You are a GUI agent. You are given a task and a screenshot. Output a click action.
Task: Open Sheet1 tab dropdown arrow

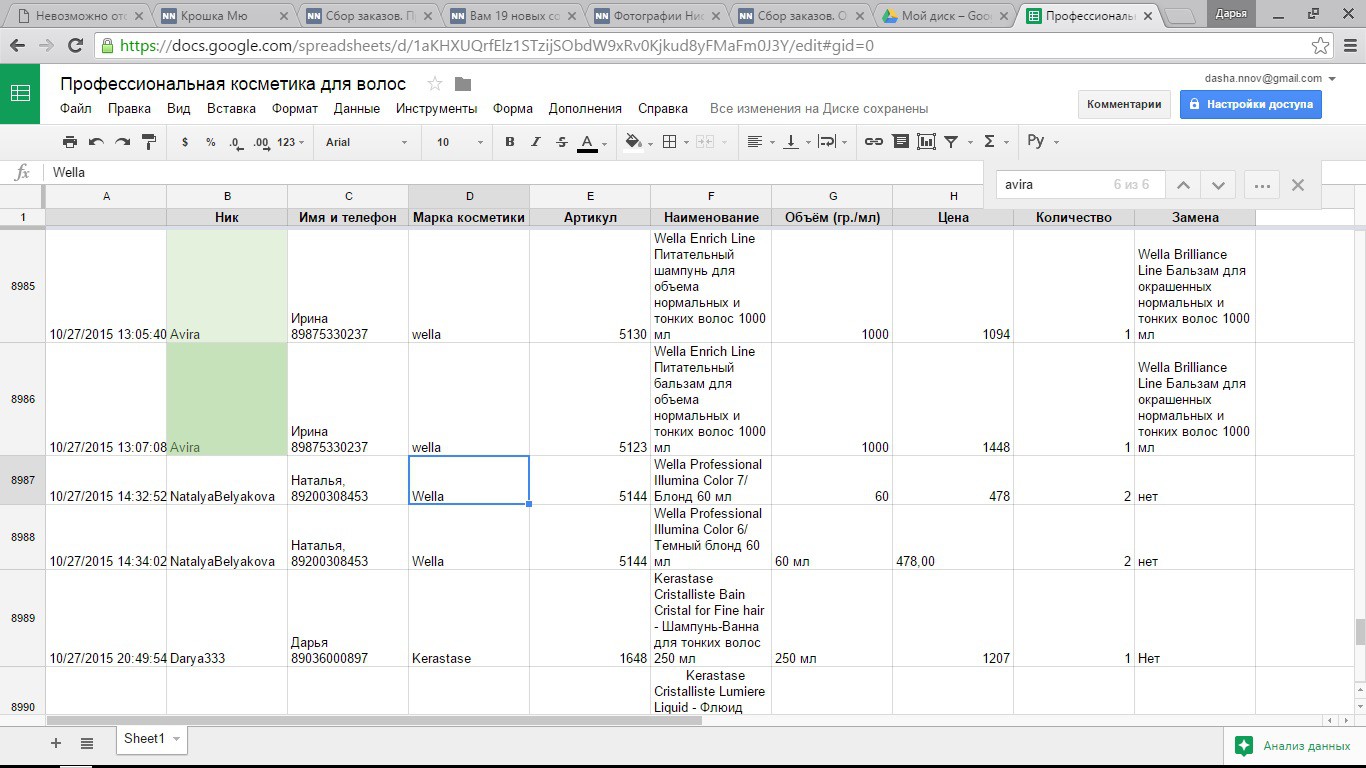point(177,739)
